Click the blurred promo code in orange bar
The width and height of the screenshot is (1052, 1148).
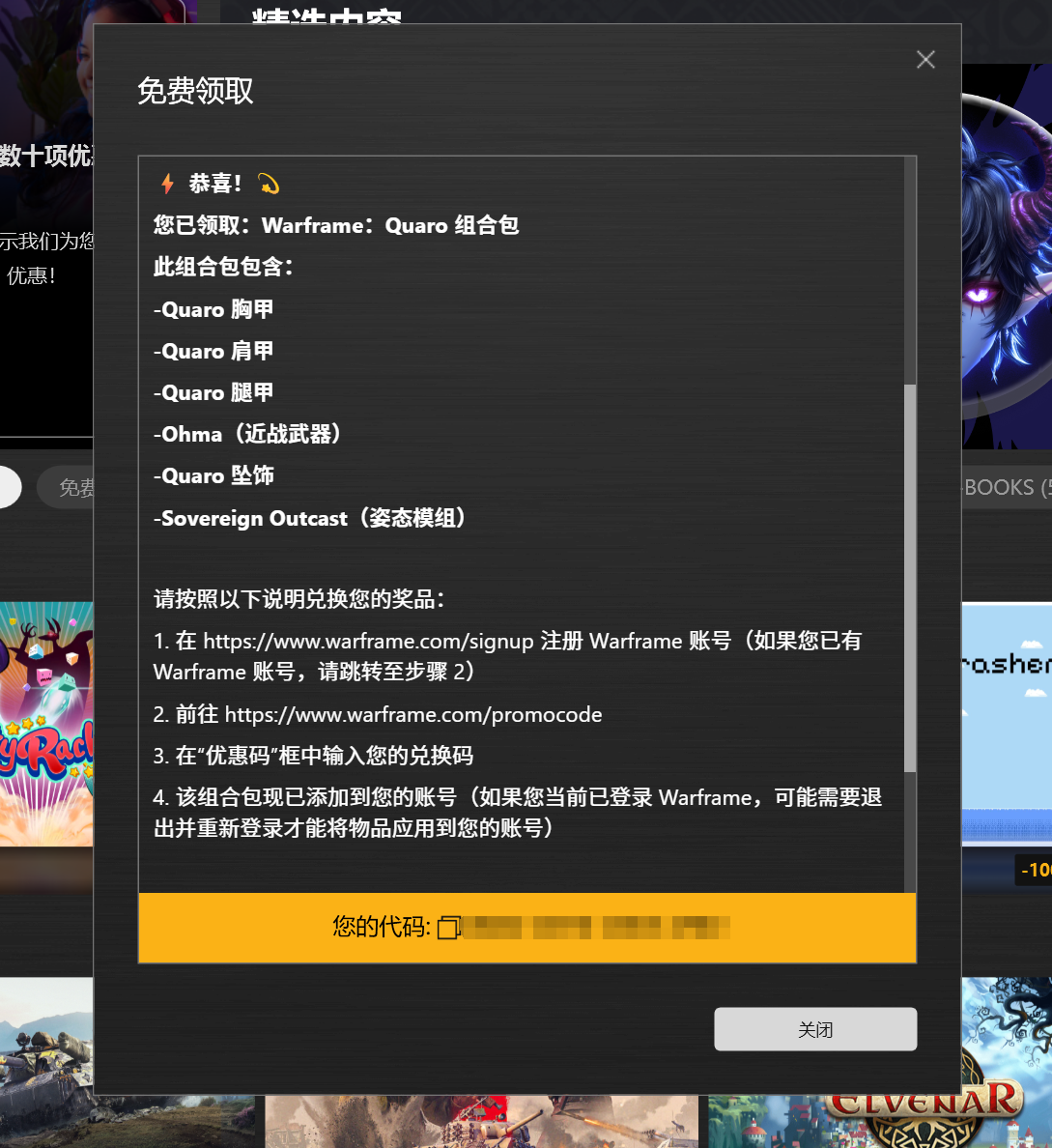point(597,928)
